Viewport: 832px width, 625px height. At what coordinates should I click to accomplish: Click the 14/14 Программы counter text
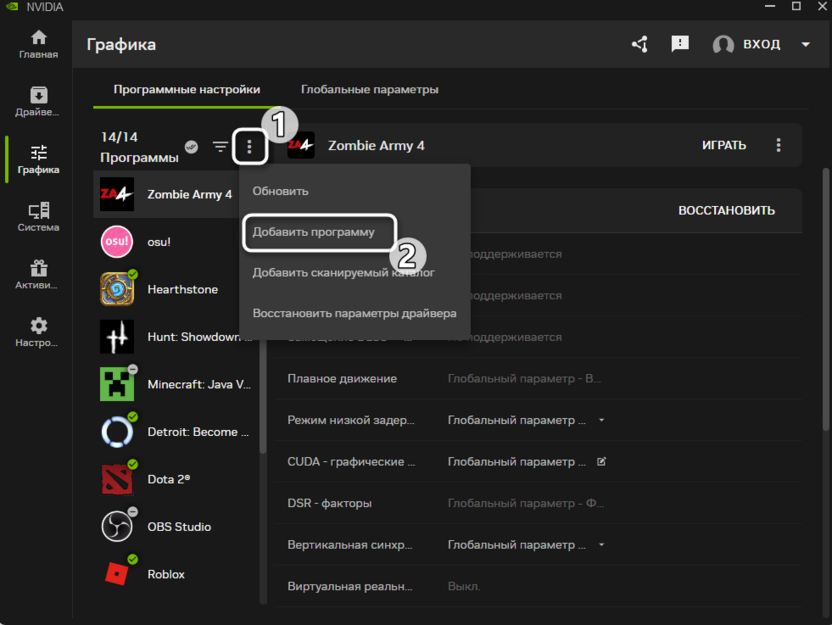139,147
